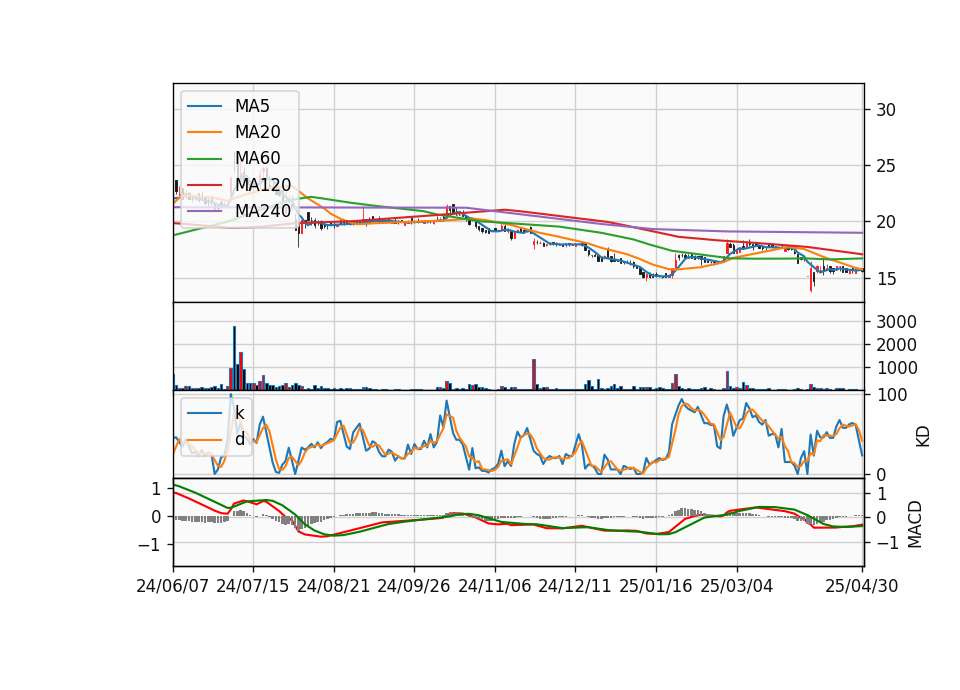Click the green MA60 legend line sample
Screen dimensions: 960x690
pos(204,159)
